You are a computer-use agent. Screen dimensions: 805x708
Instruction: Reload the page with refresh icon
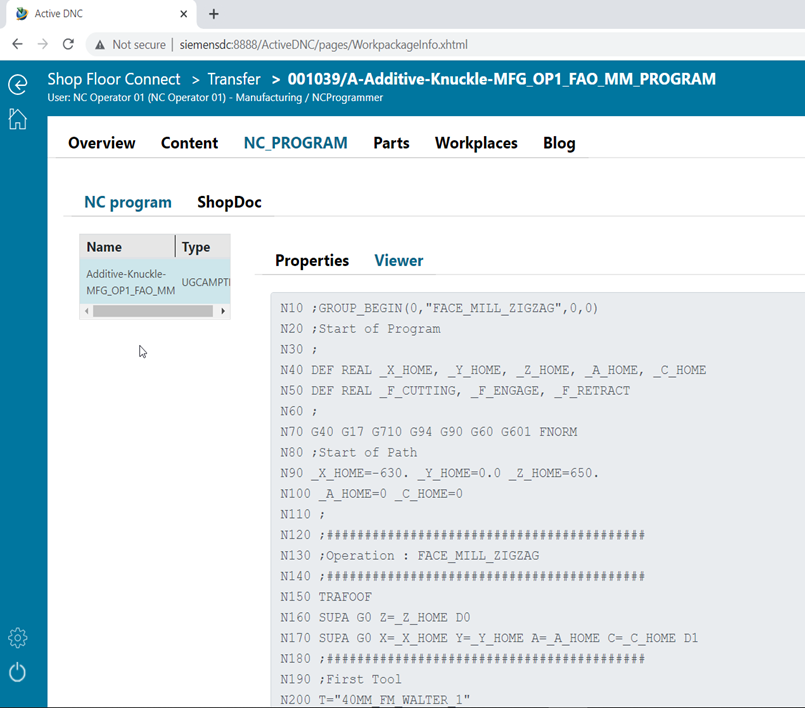click(x=68, y=44)
